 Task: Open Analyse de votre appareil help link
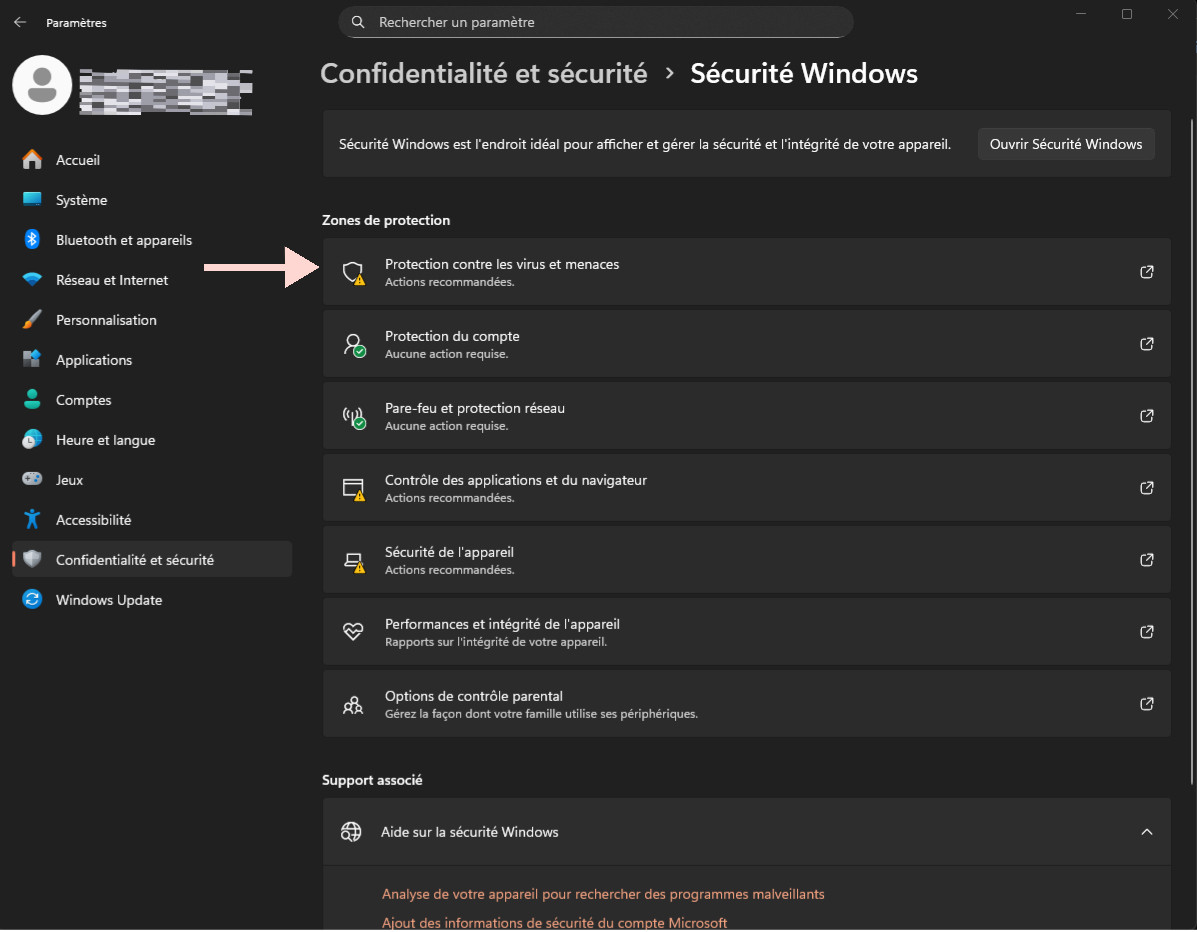click(x=602, y=893)
